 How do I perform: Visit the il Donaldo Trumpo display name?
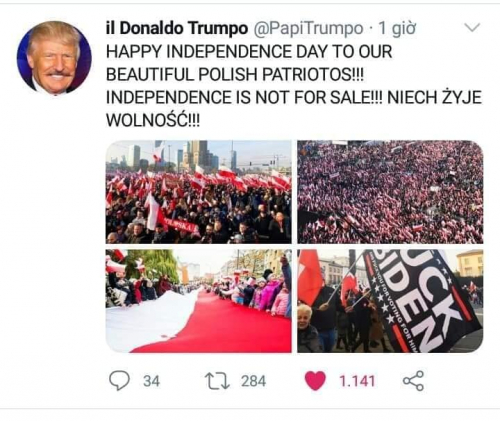tap(177, 28)
